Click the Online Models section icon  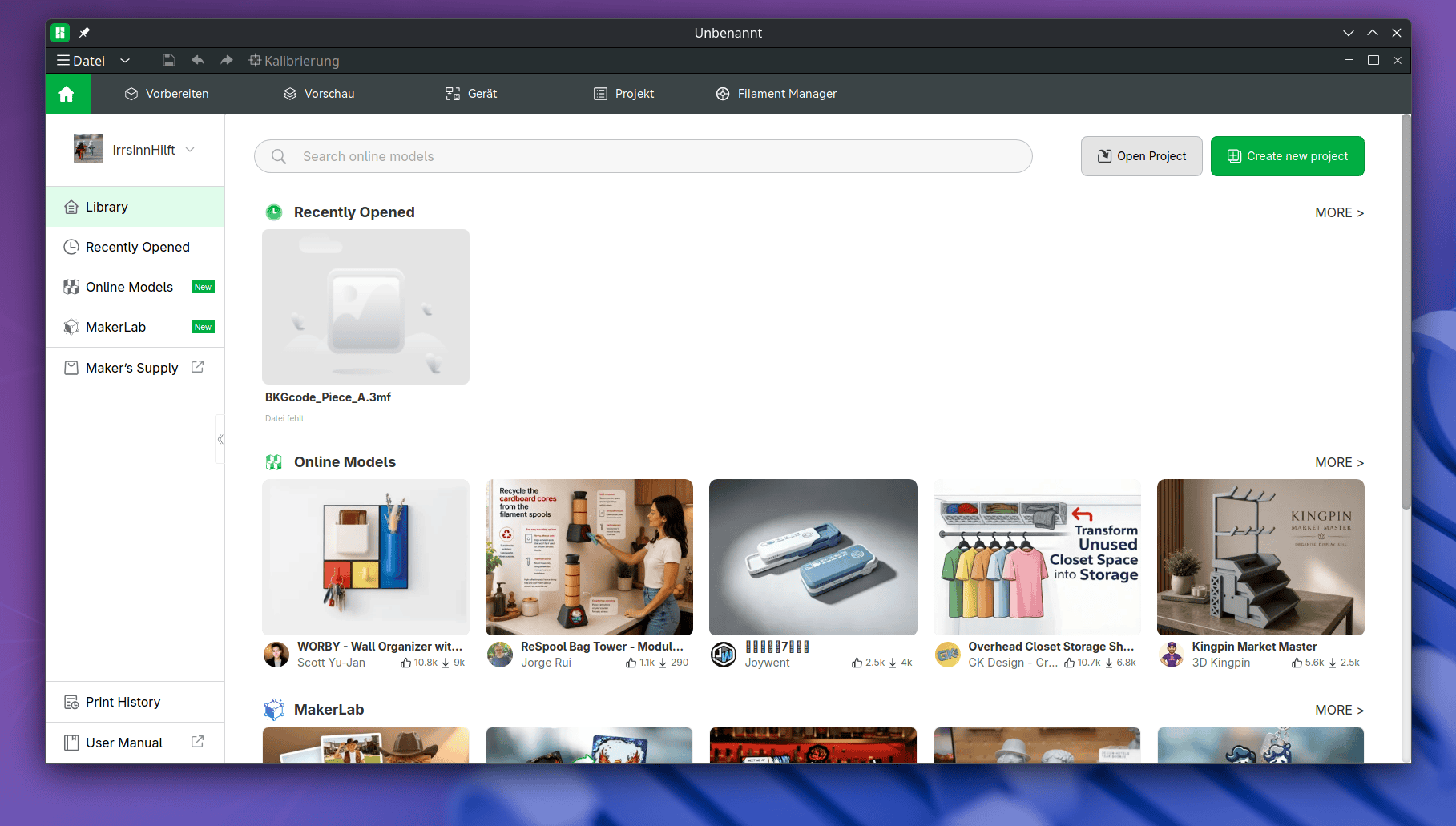click(x=274, y=462)
